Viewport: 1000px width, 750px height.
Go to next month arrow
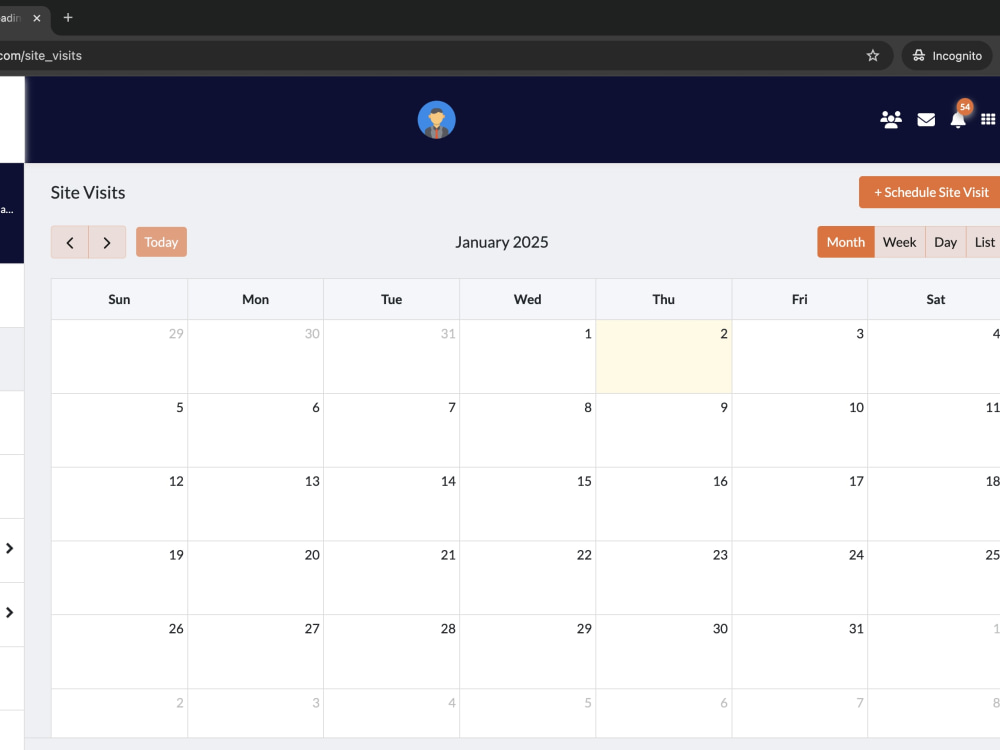pos(107,242)
